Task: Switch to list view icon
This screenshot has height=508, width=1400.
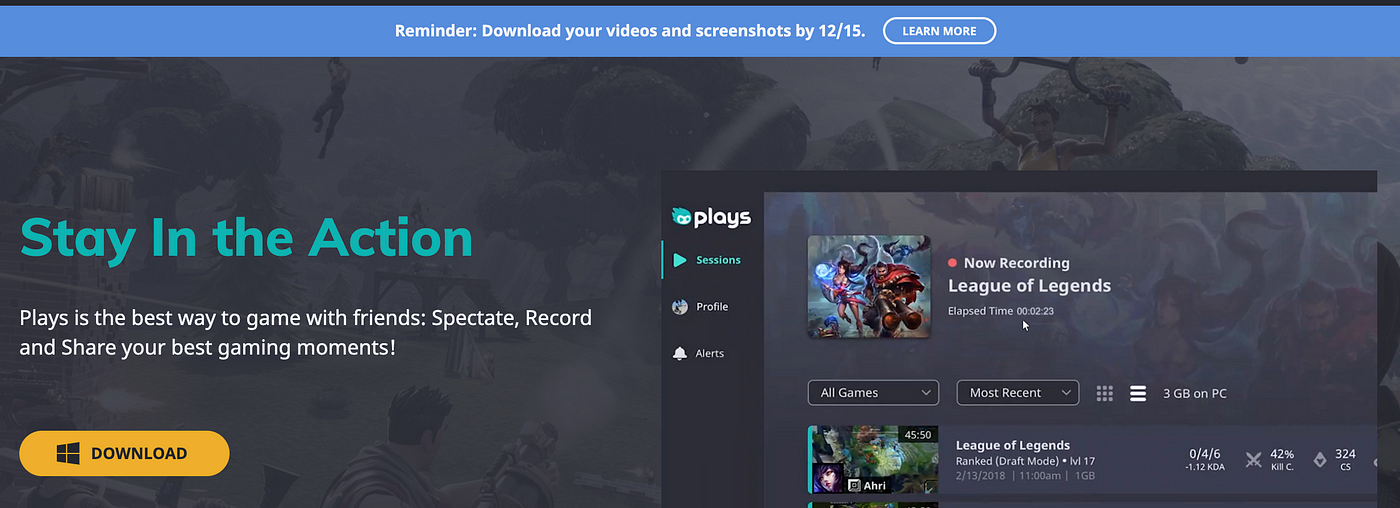Action: tap(1138, 393)
